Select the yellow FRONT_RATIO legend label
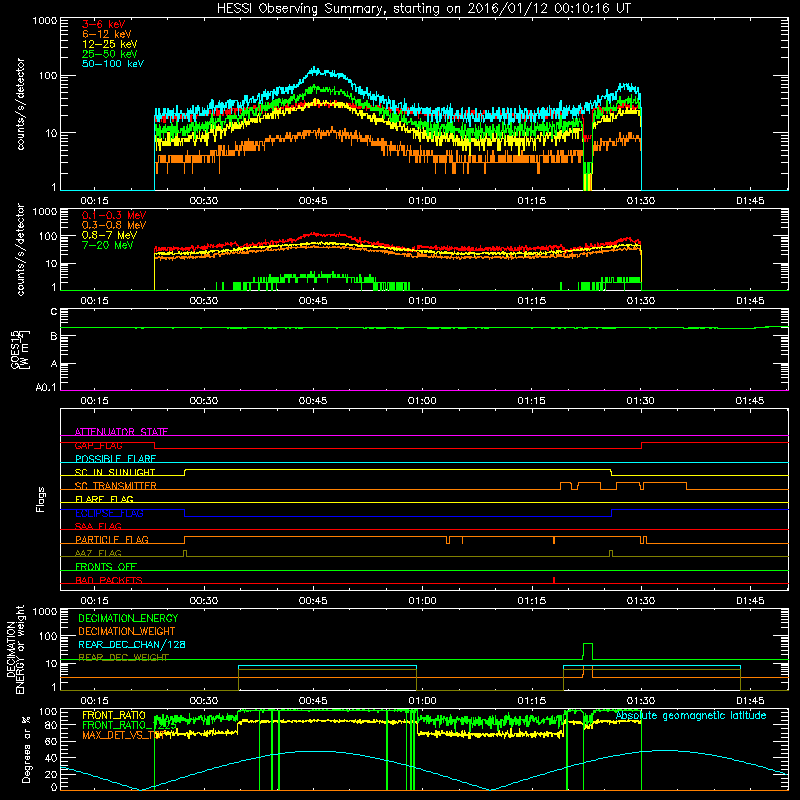This screenshot has width=800, height=800. point(114,715)
